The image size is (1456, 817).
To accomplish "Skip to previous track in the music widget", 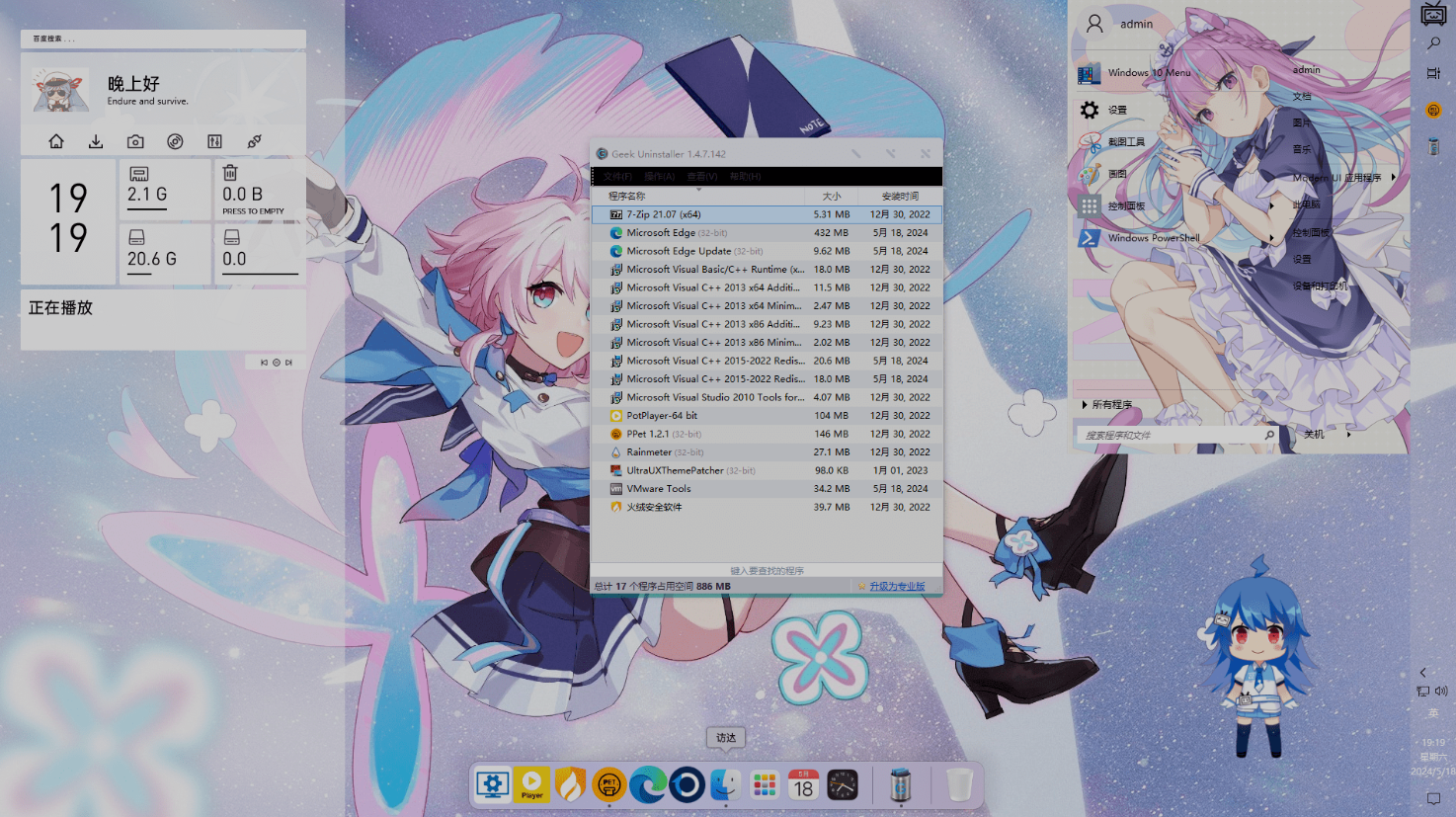I will [264, 363].
